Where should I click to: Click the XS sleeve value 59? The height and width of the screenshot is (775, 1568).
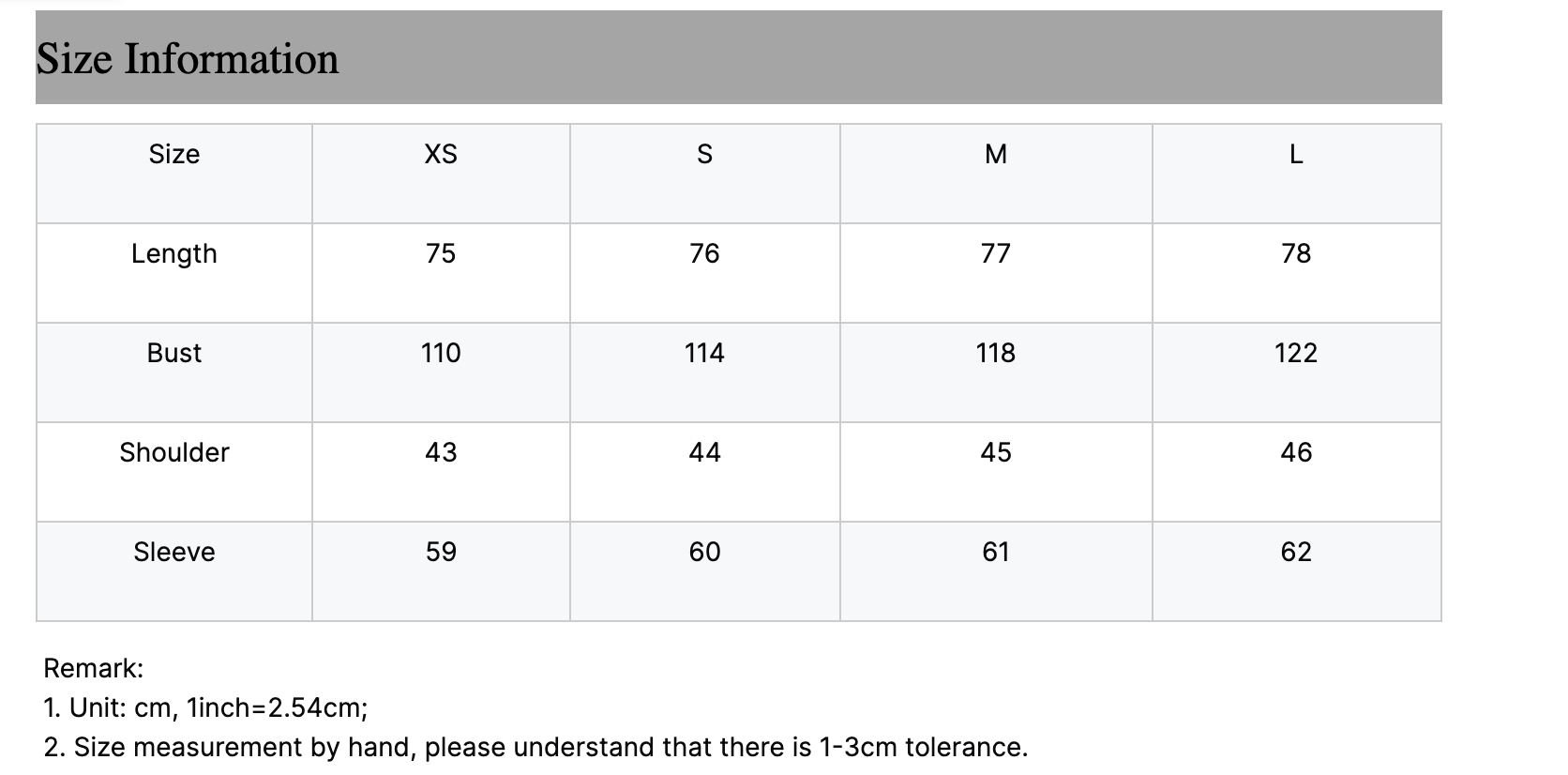[441, 552]
